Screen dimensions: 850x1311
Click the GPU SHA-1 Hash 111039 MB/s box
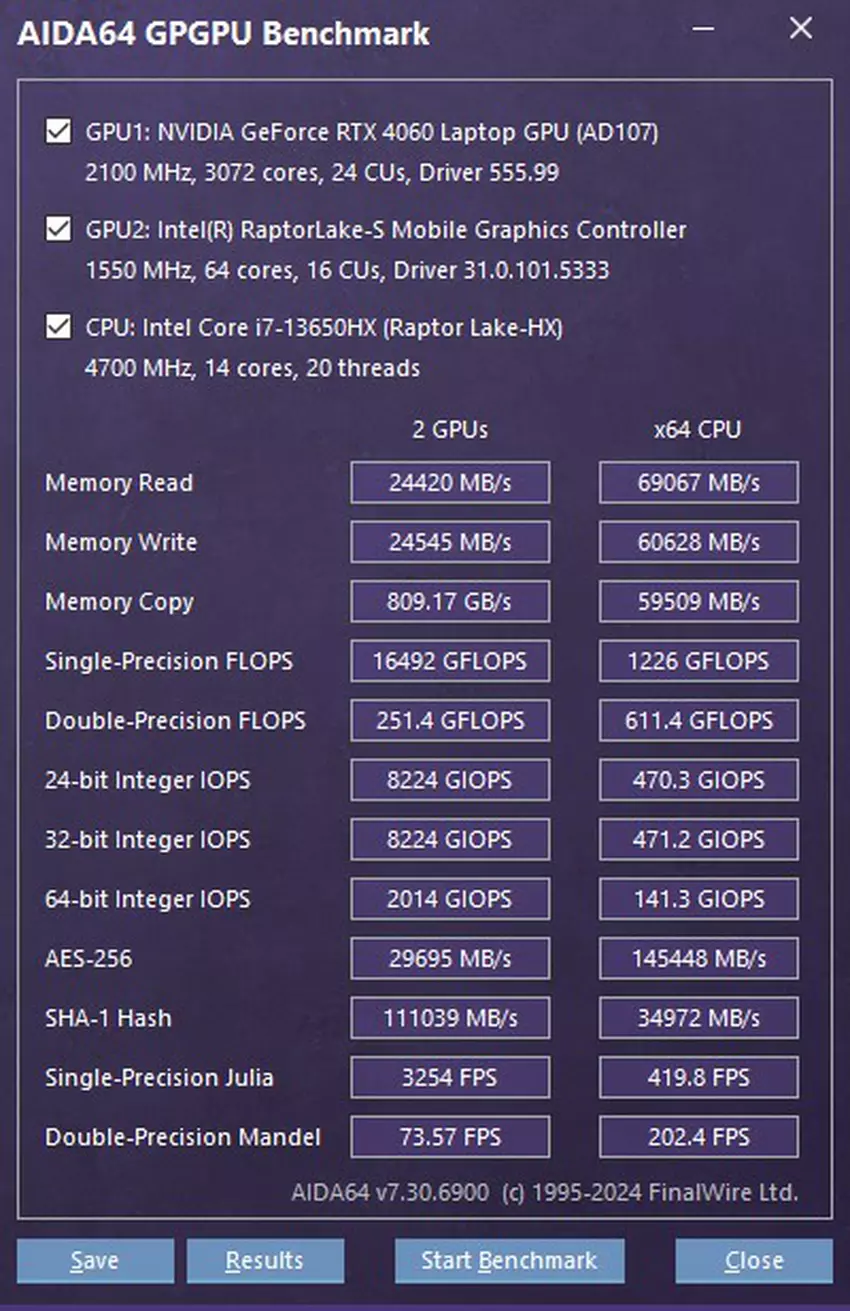[x=450, y=1018]
